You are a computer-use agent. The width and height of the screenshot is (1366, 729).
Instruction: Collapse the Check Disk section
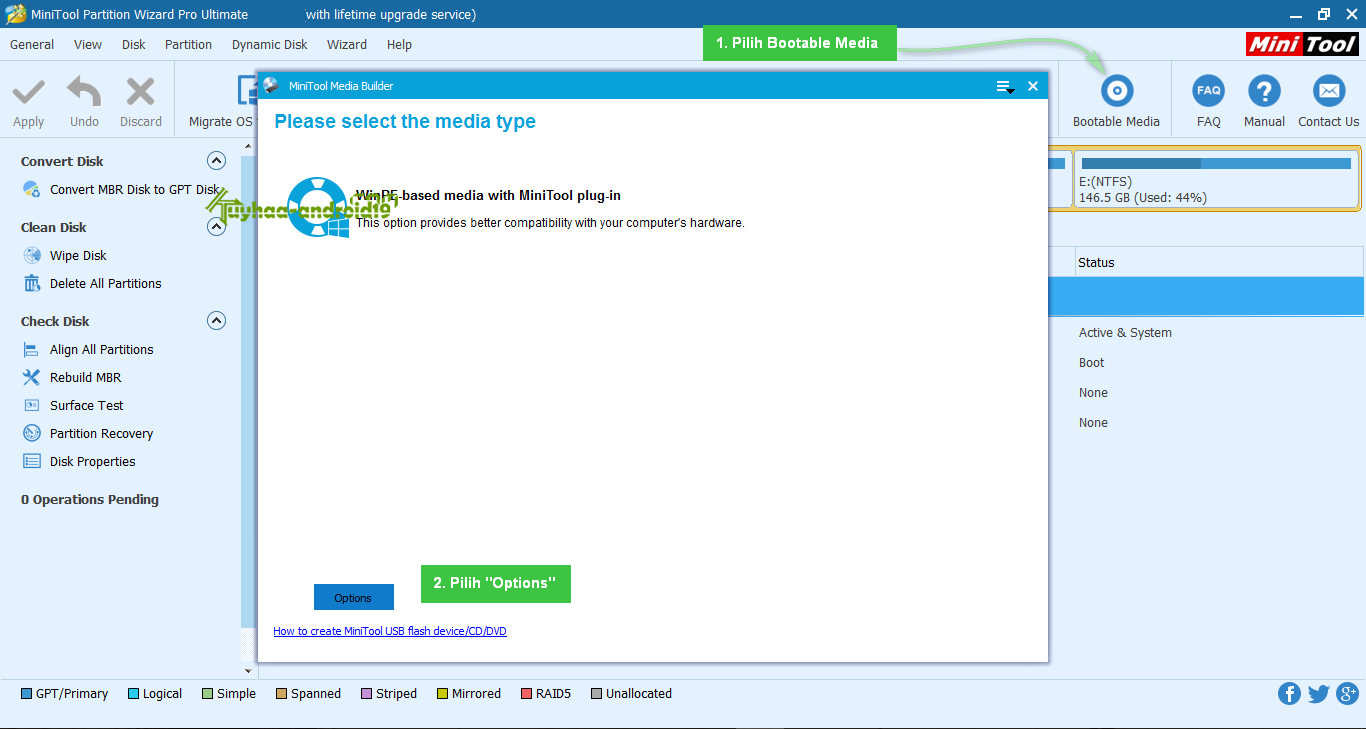pos(216,320)
